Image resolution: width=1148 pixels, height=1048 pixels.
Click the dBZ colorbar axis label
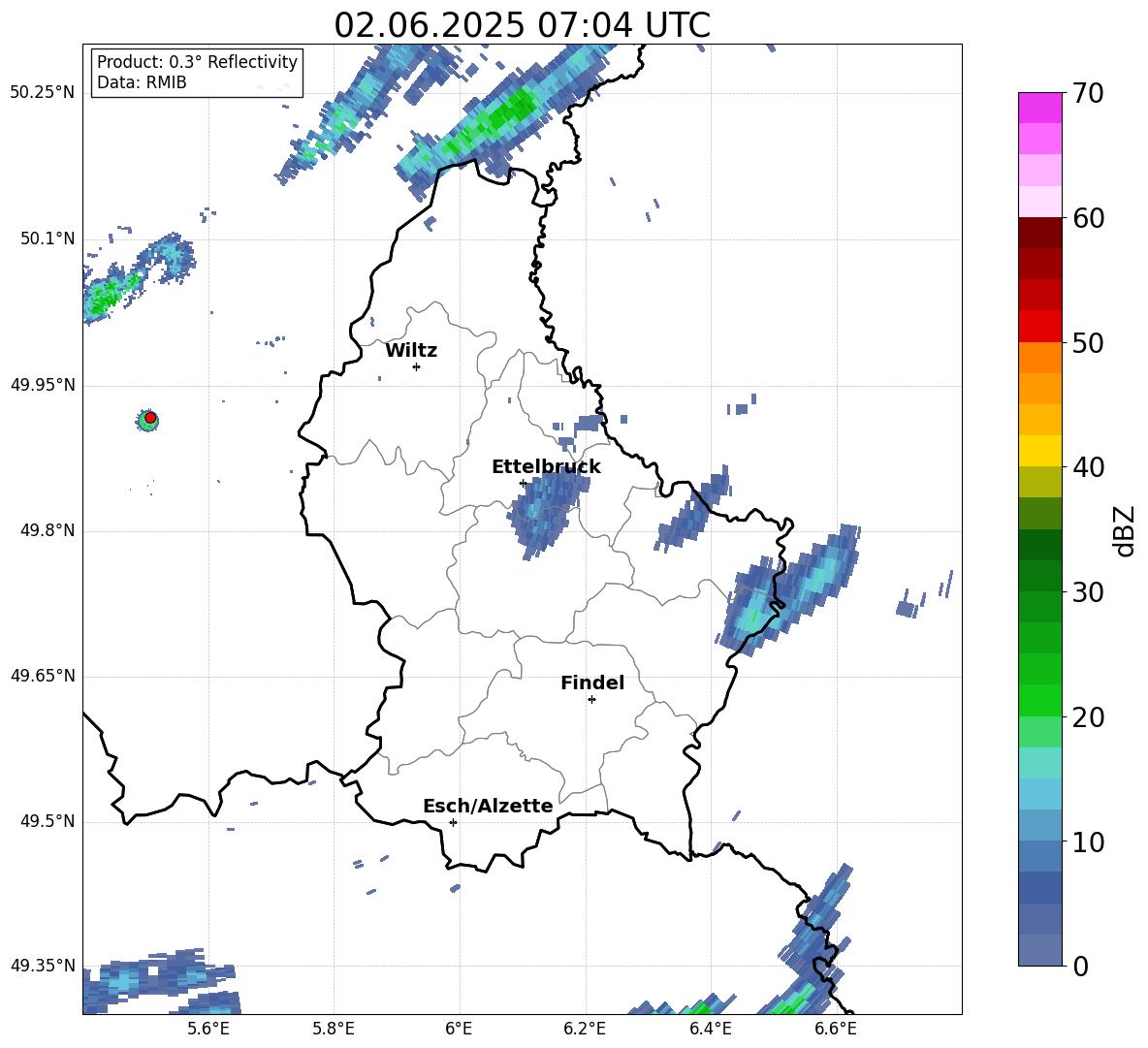1124,530
